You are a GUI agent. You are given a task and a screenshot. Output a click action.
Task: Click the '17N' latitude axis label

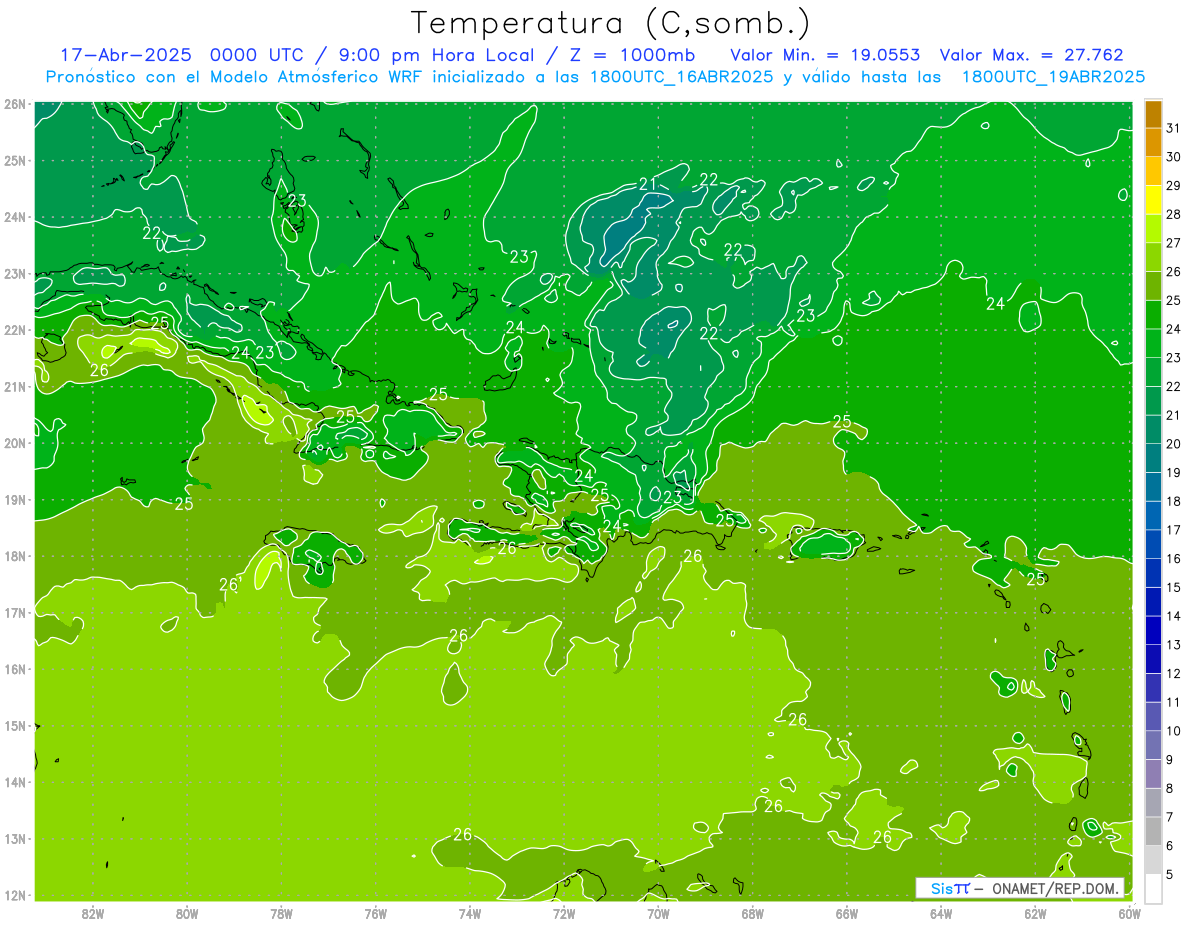pos(15,613)
